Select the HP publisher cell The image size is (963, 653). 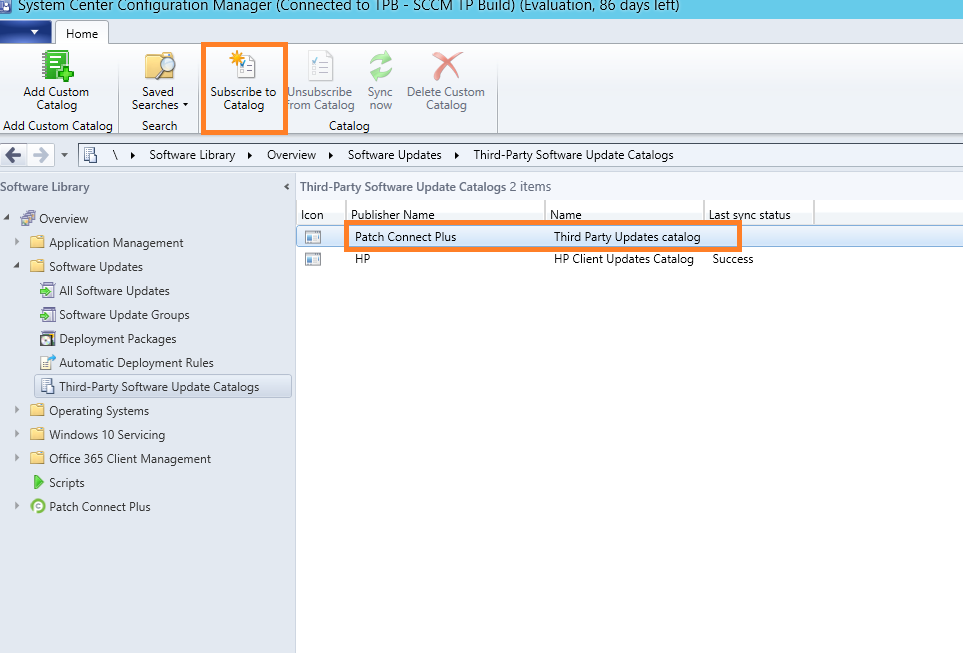(362, 259)
